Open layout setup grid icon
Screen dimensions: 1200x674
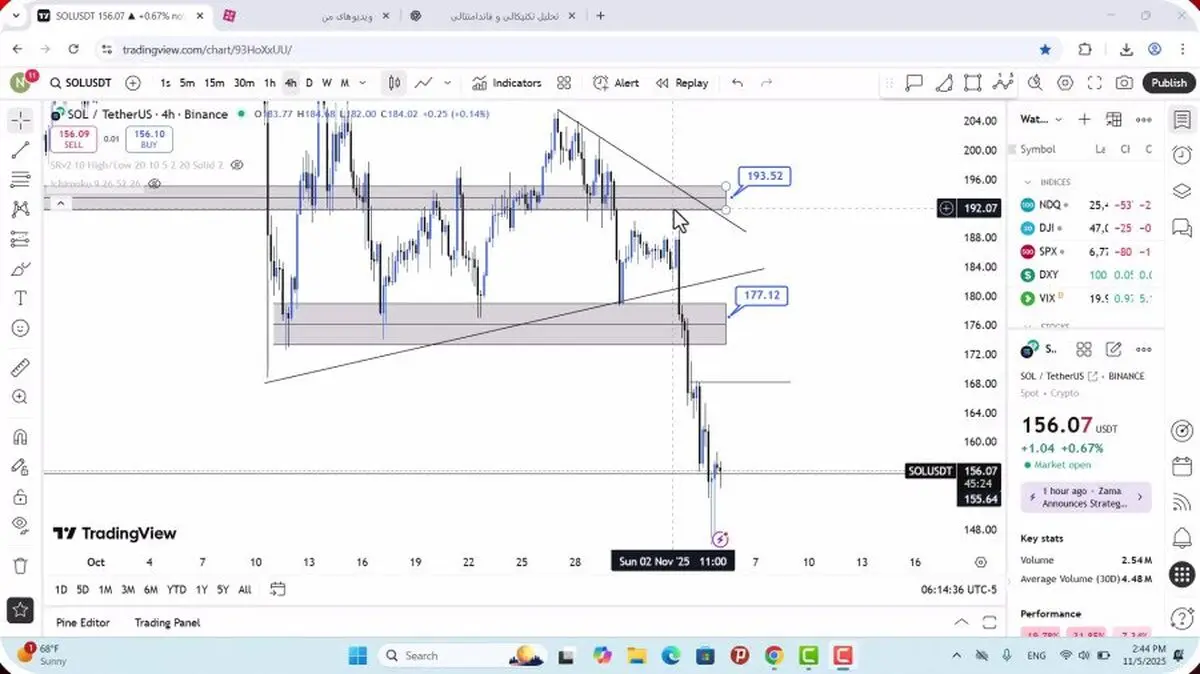tap(564, 83)
